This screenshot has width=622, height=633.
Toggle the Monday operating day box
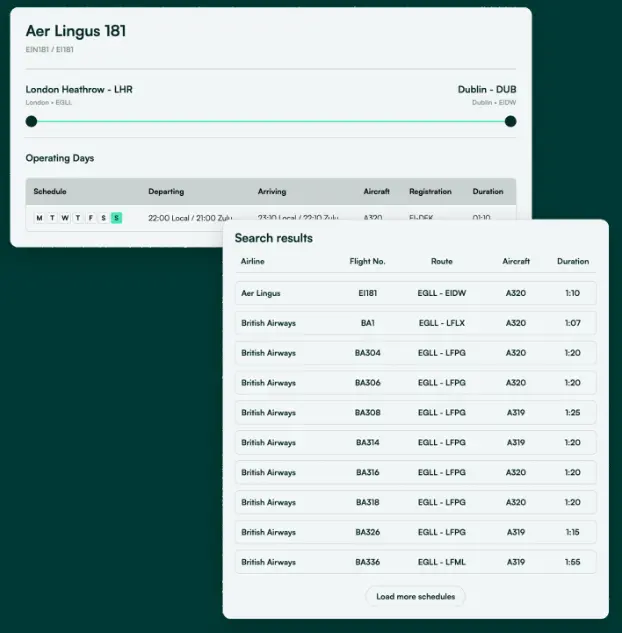pos(39,218)
